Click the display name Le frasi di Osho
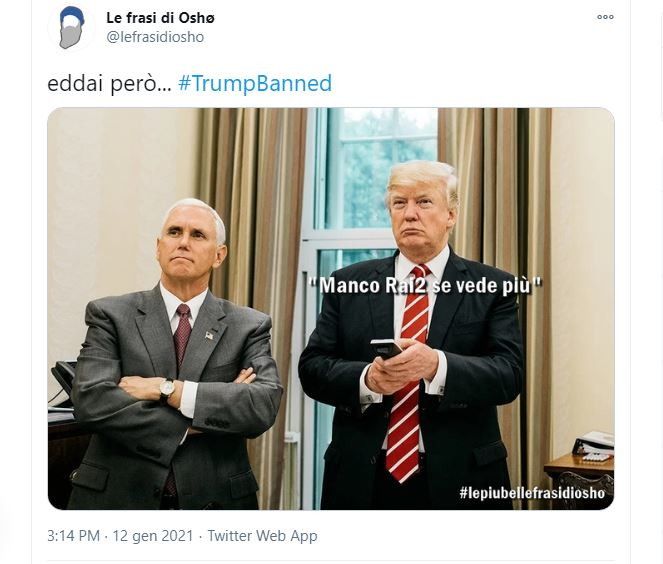 [x=160, y=18]
